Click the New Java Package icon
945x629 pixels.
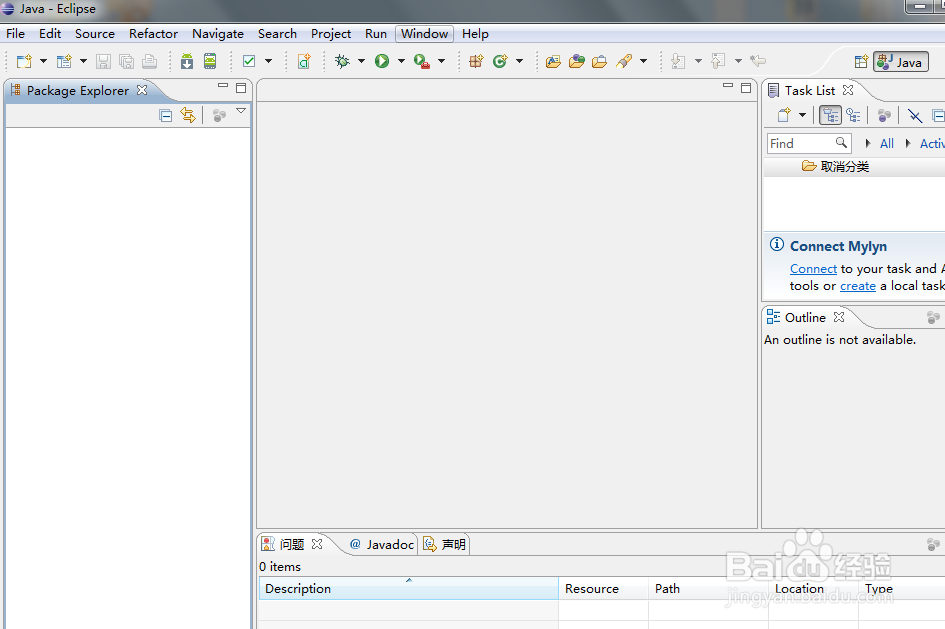pyautogui.click(x=476, y=61)
